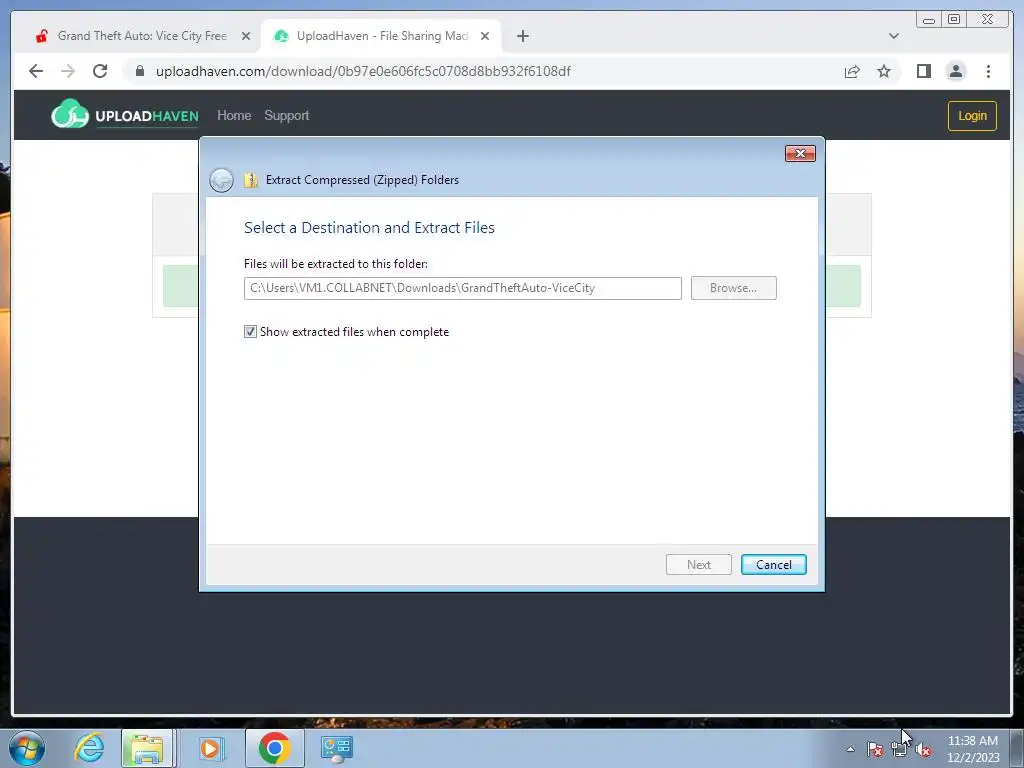This screenshot has height=768, width=1024.
Task: Show hidden system tray icons
Action: point(850,749)
